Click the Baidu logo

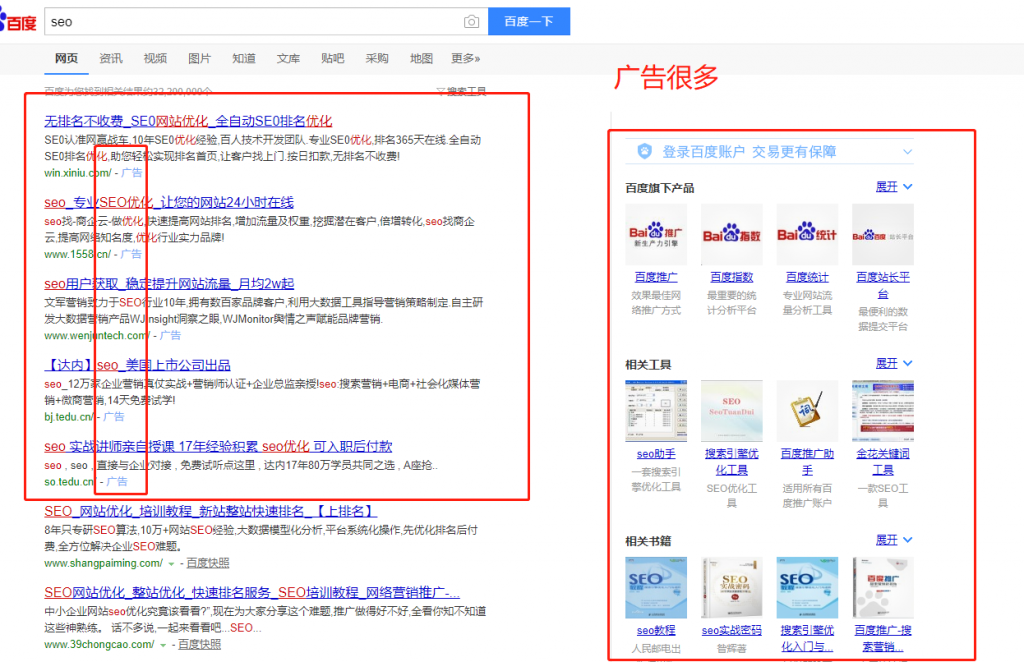click(18, 21)
